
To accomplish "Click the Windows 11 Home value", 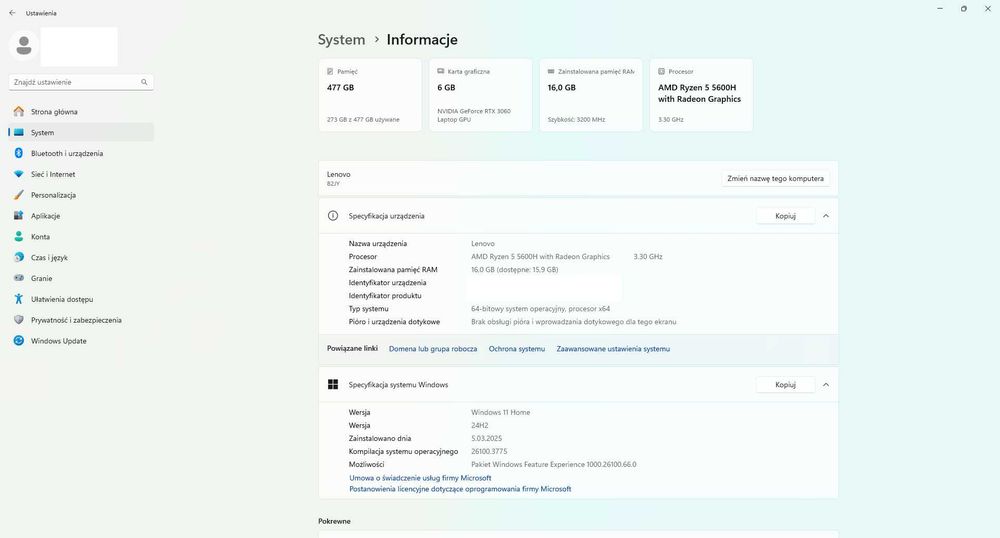I will coord(501,412).
